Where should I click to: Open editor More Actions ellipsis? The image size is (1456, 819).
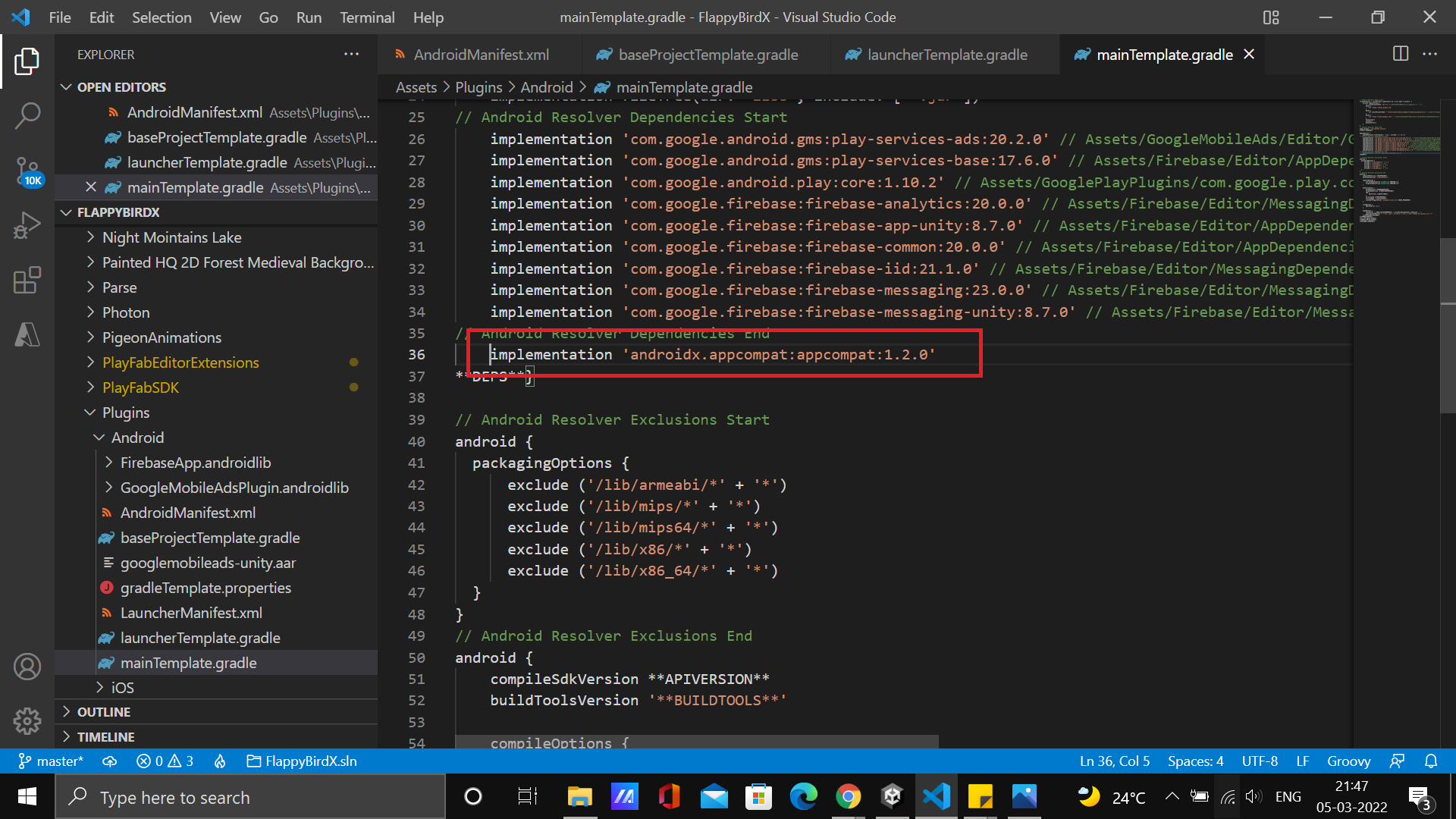click(1429, 54)
